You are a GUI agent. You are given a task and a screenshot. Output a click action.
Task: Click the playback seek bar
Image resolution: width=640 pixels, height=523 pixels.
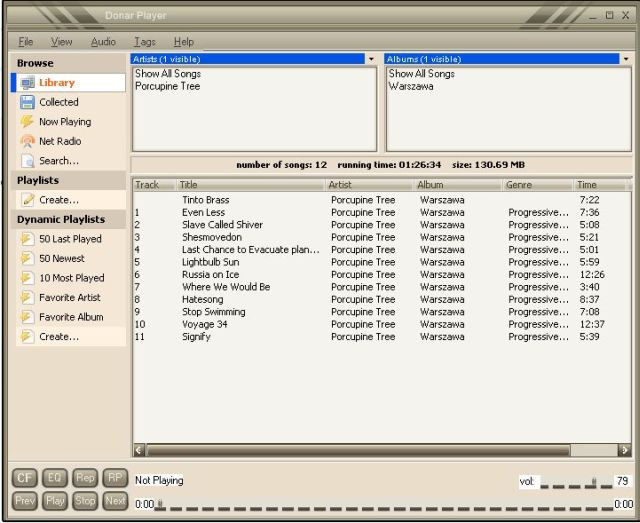tap(384, 505)
